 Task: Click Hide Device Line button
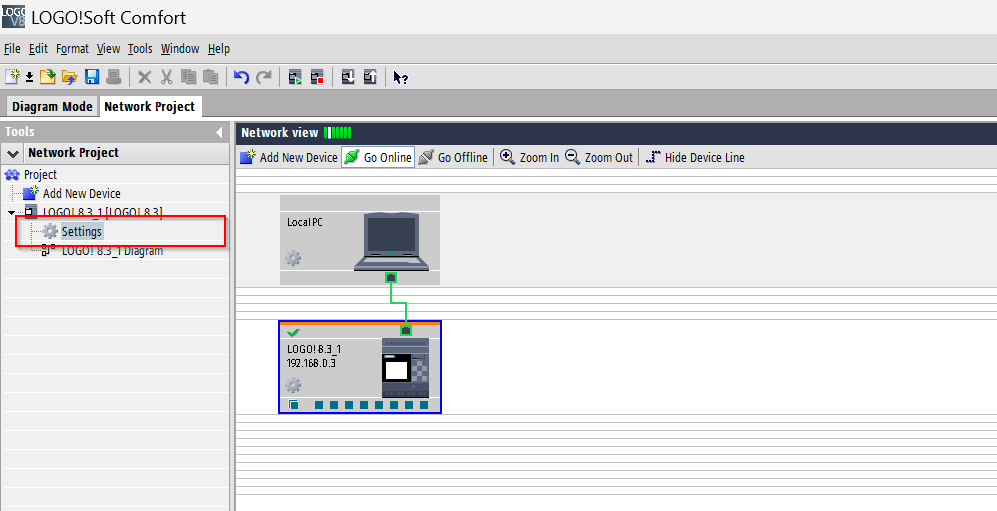tap(695, 157)
